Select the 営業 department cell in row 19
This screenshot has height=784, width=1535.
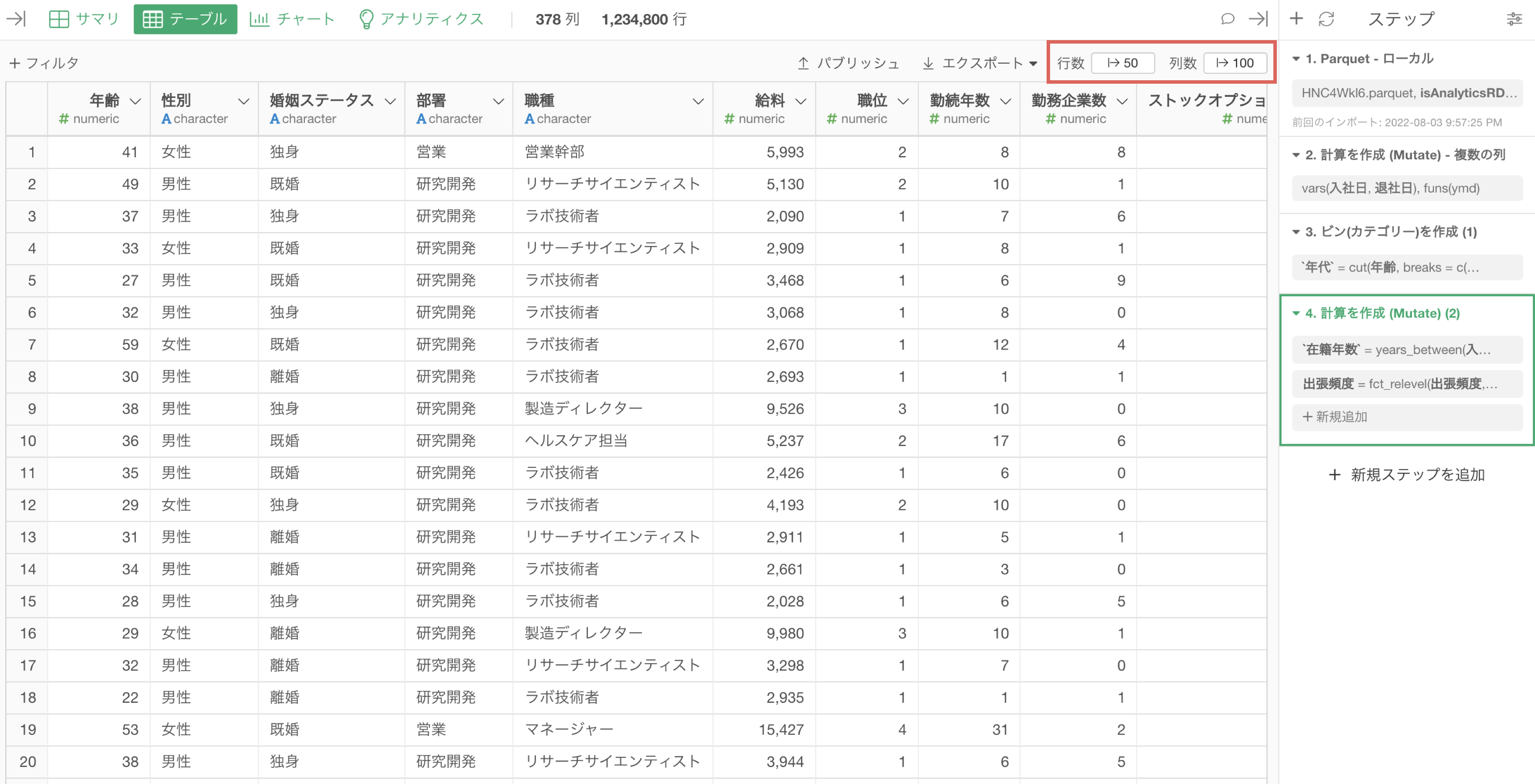[459, 730]
